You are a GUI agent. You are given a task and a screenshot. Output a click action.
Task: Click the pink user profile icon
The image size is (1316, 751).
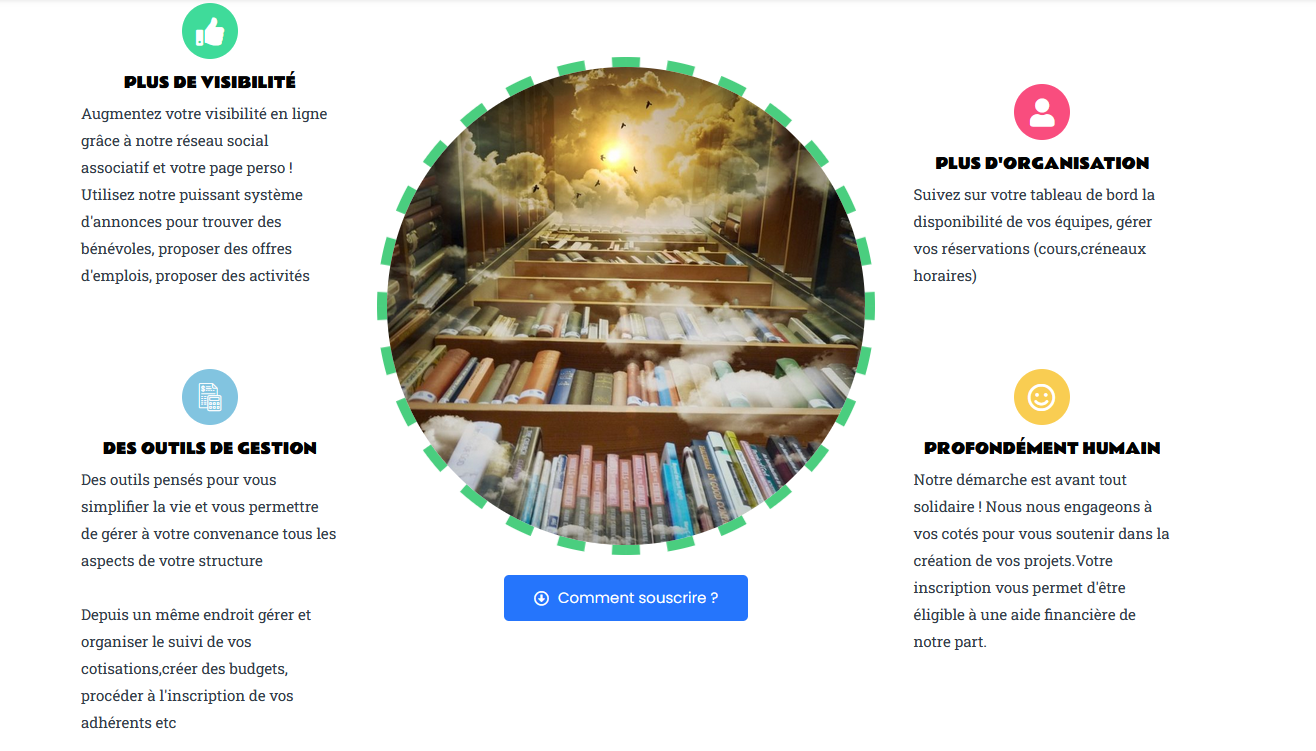click(x=1042, y=112)
